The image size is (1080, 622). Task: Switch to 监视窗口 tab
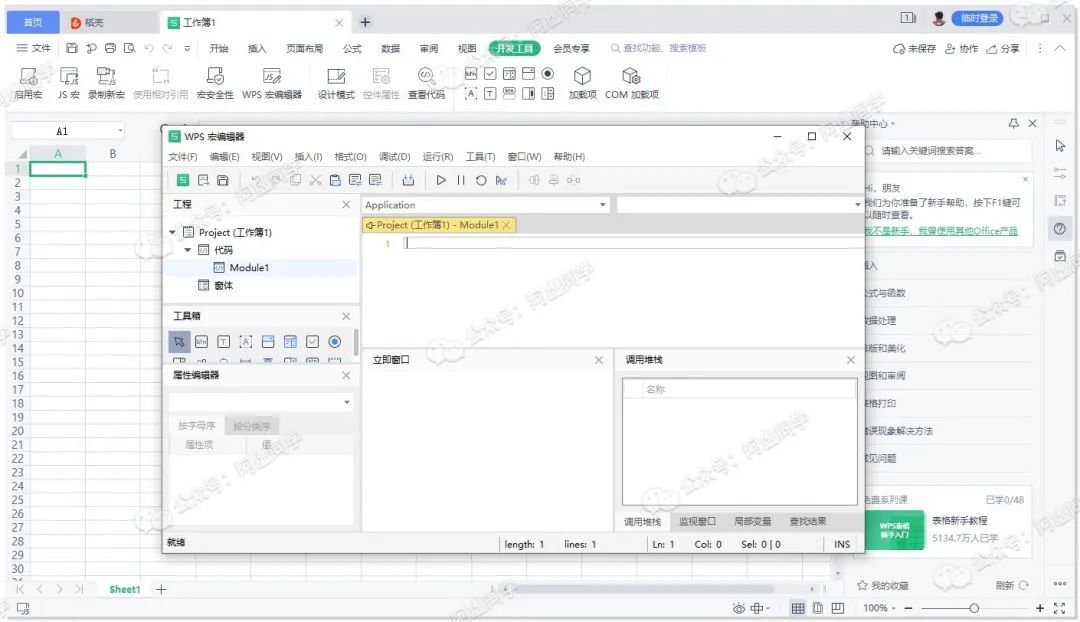[x=697, y=521]
